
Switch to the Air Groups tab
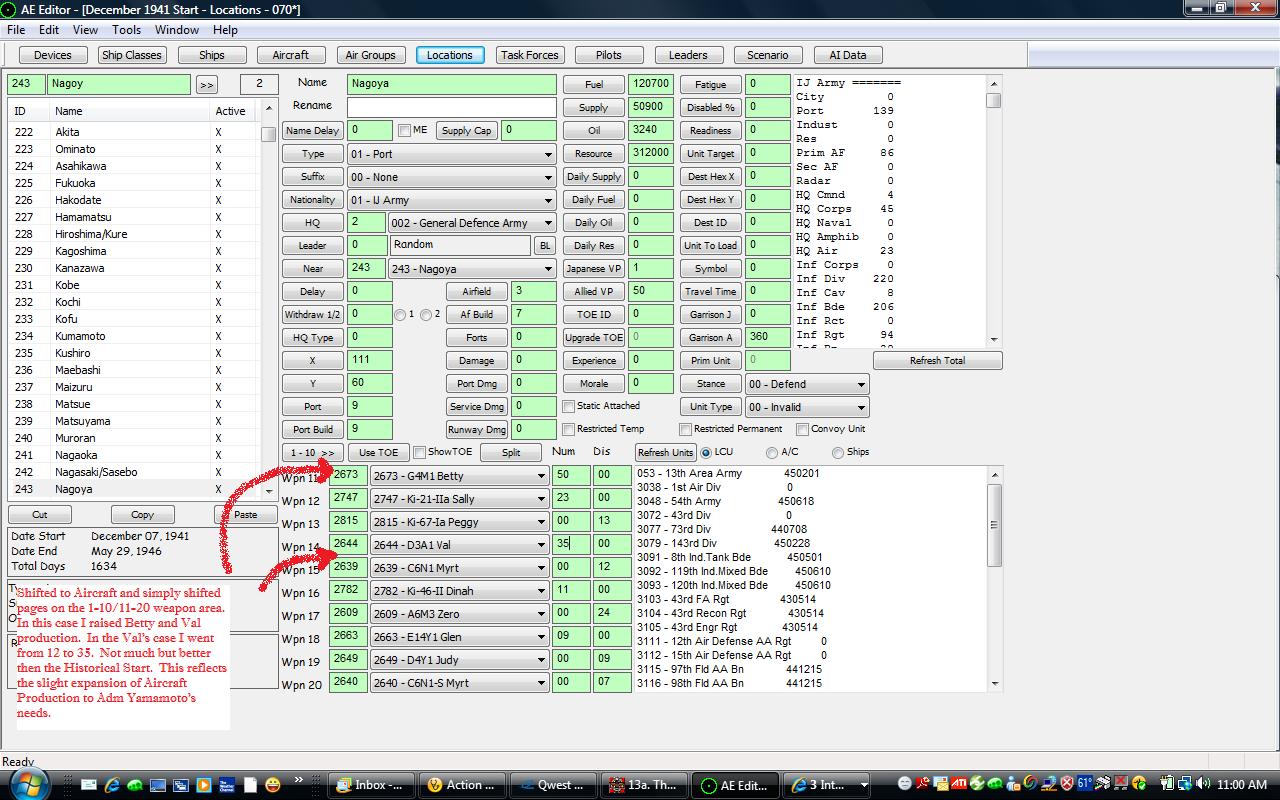370,55
